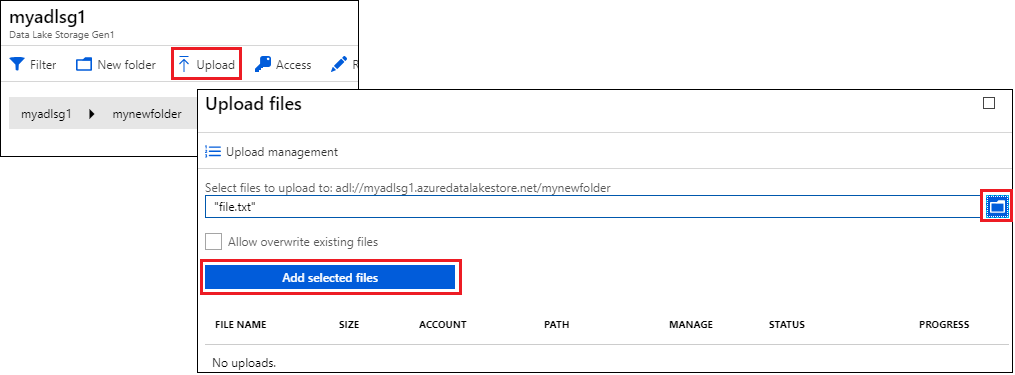Click the New folder icon
The image size is (1015, 375).
coord(84,65)
